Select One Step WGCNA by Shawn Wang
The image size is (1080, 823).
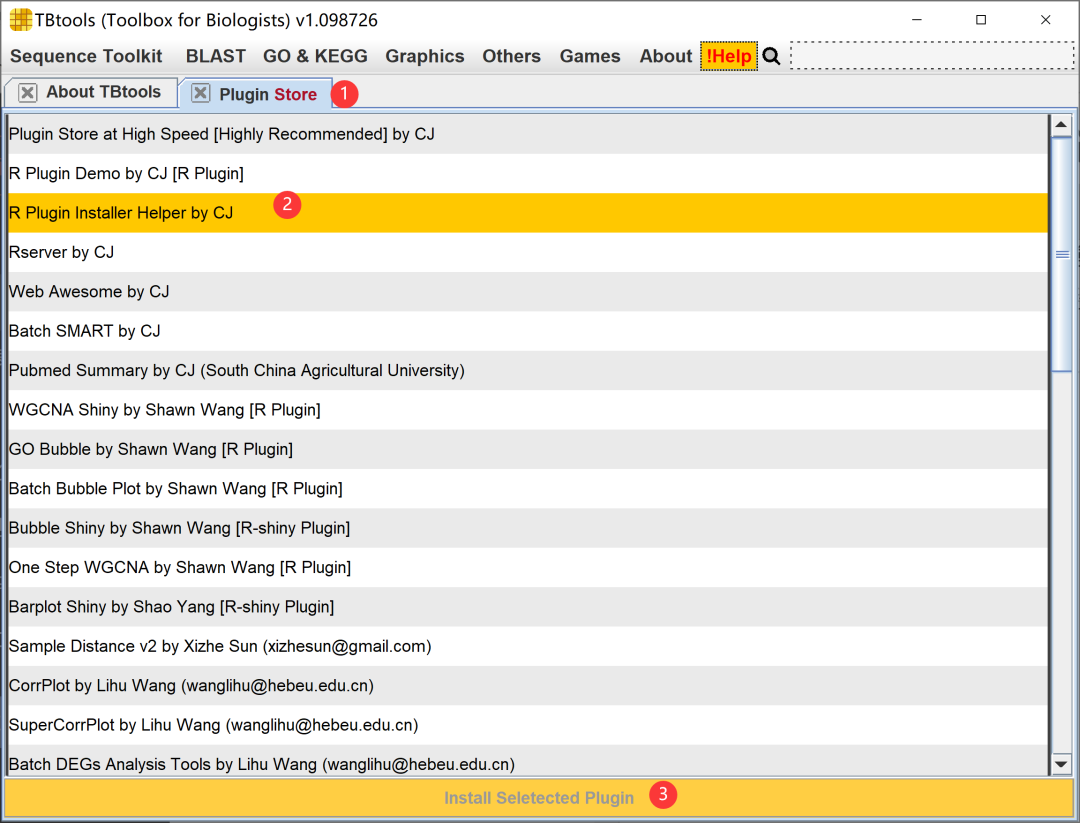tap(528, 567)
